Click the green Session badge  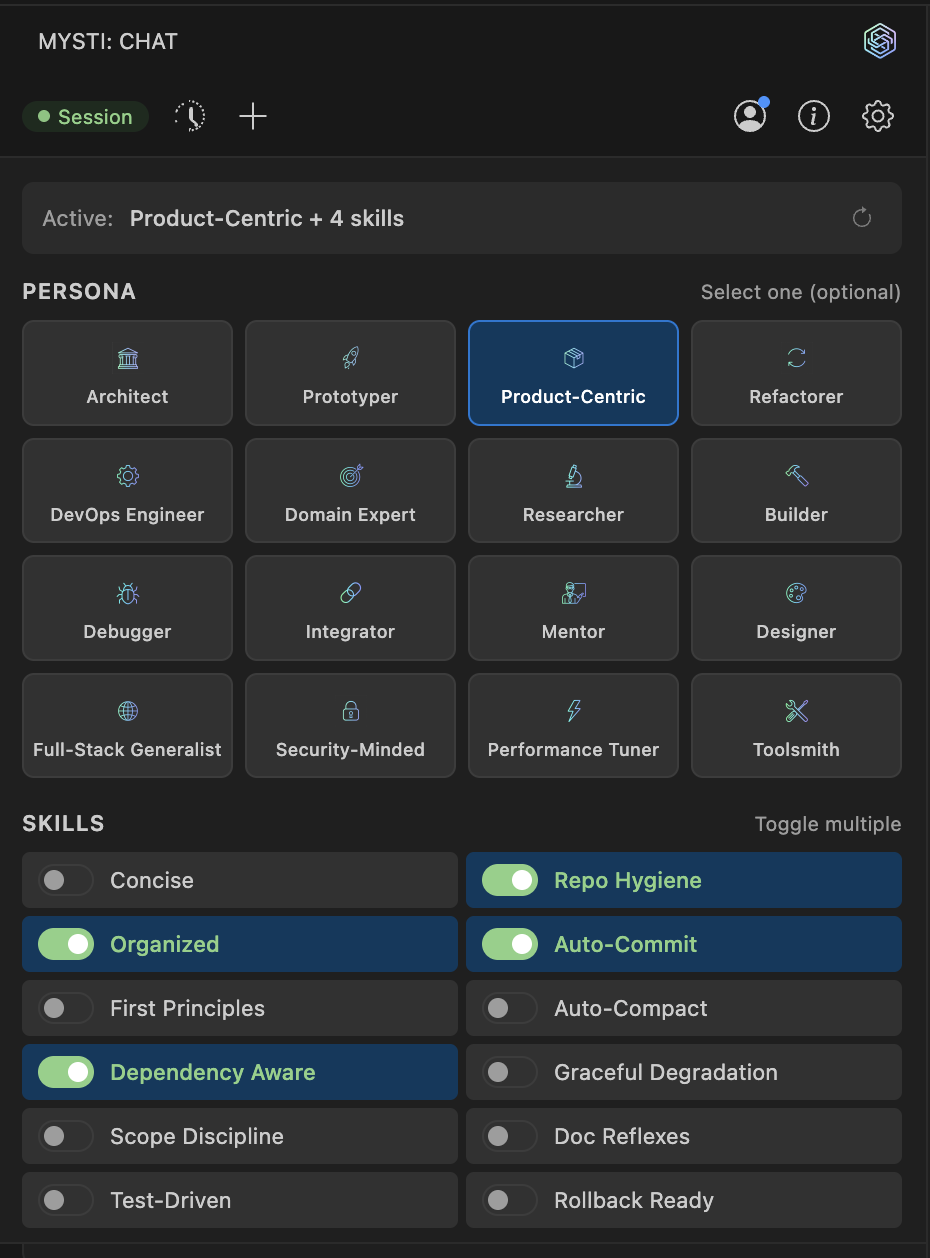[x=86, y=117]
